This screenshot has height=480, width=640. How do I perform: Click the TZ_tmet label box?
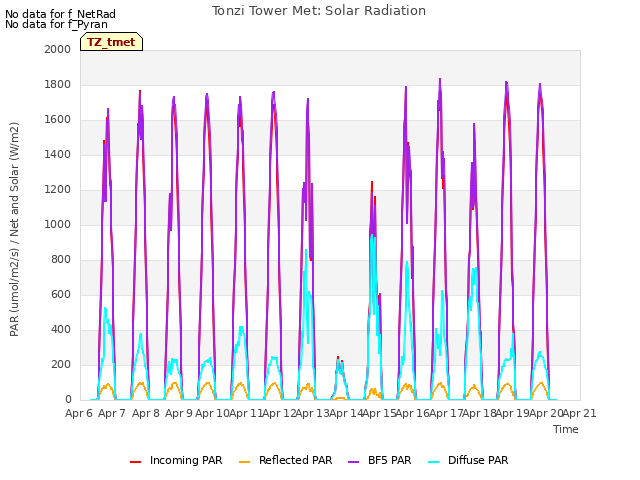[111, 42]
